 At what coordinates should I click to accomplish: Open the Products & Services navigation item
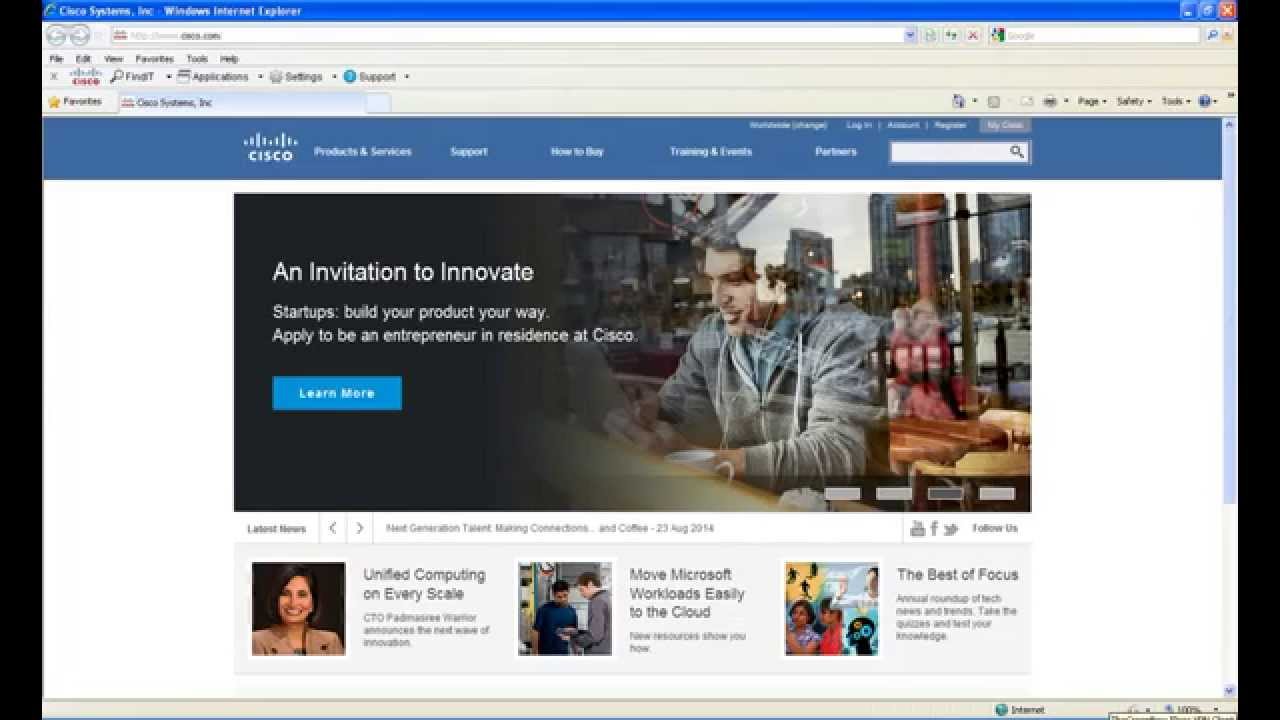pos(363,152)
